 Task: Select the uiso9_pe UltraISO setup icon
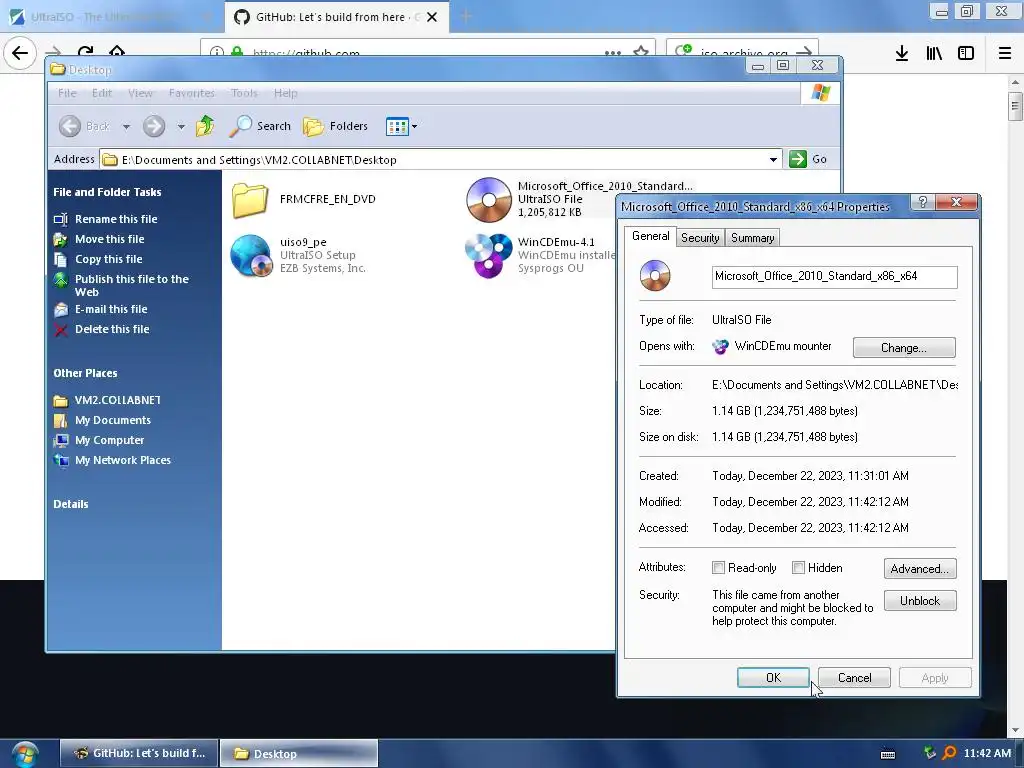[x=251, y=255]
